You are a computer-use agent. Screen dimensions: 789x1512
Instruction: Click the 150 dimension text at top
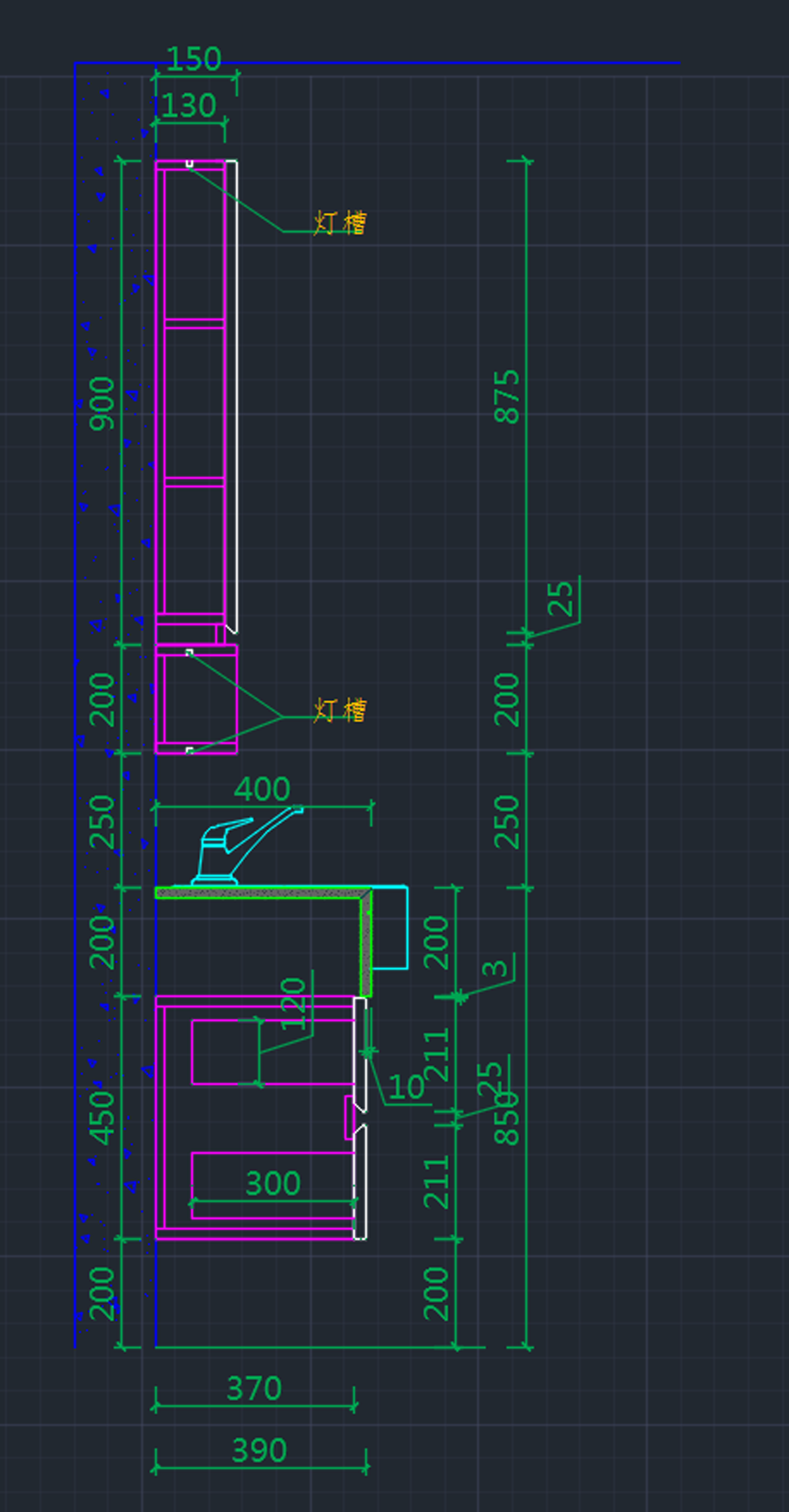[x=193, y=59]
